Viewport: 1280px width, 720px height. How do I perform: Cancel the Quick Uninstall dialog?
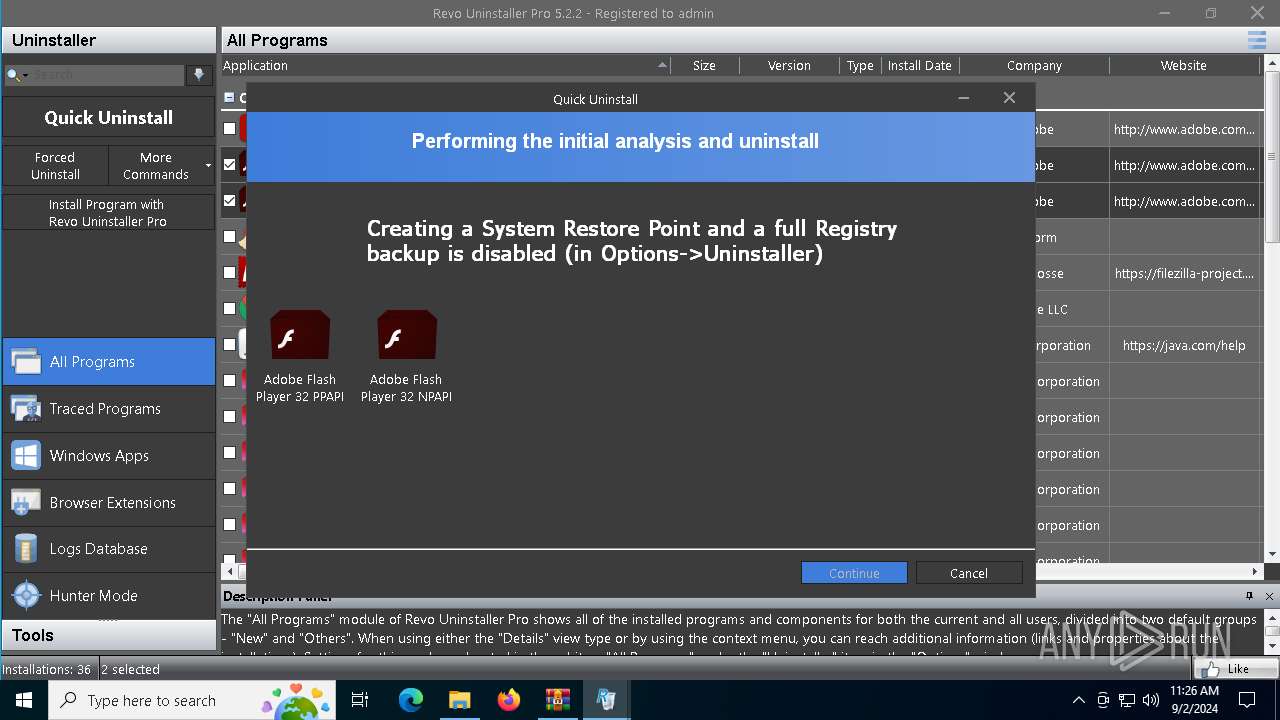click(x=968, y=573)
